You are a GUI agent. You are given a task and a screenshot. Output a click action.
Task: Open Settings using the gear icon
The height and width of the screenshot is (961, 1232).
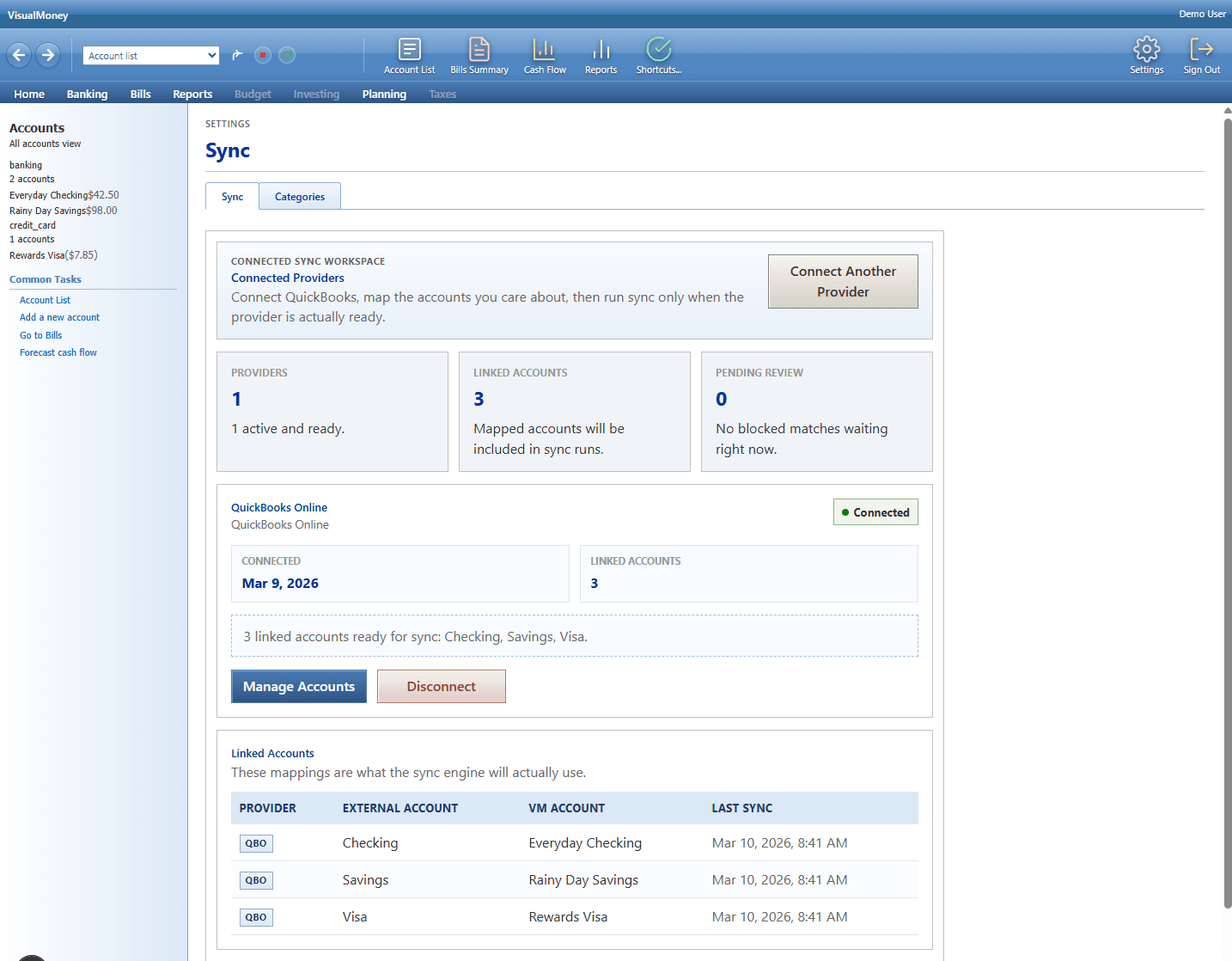point(1146,54)
